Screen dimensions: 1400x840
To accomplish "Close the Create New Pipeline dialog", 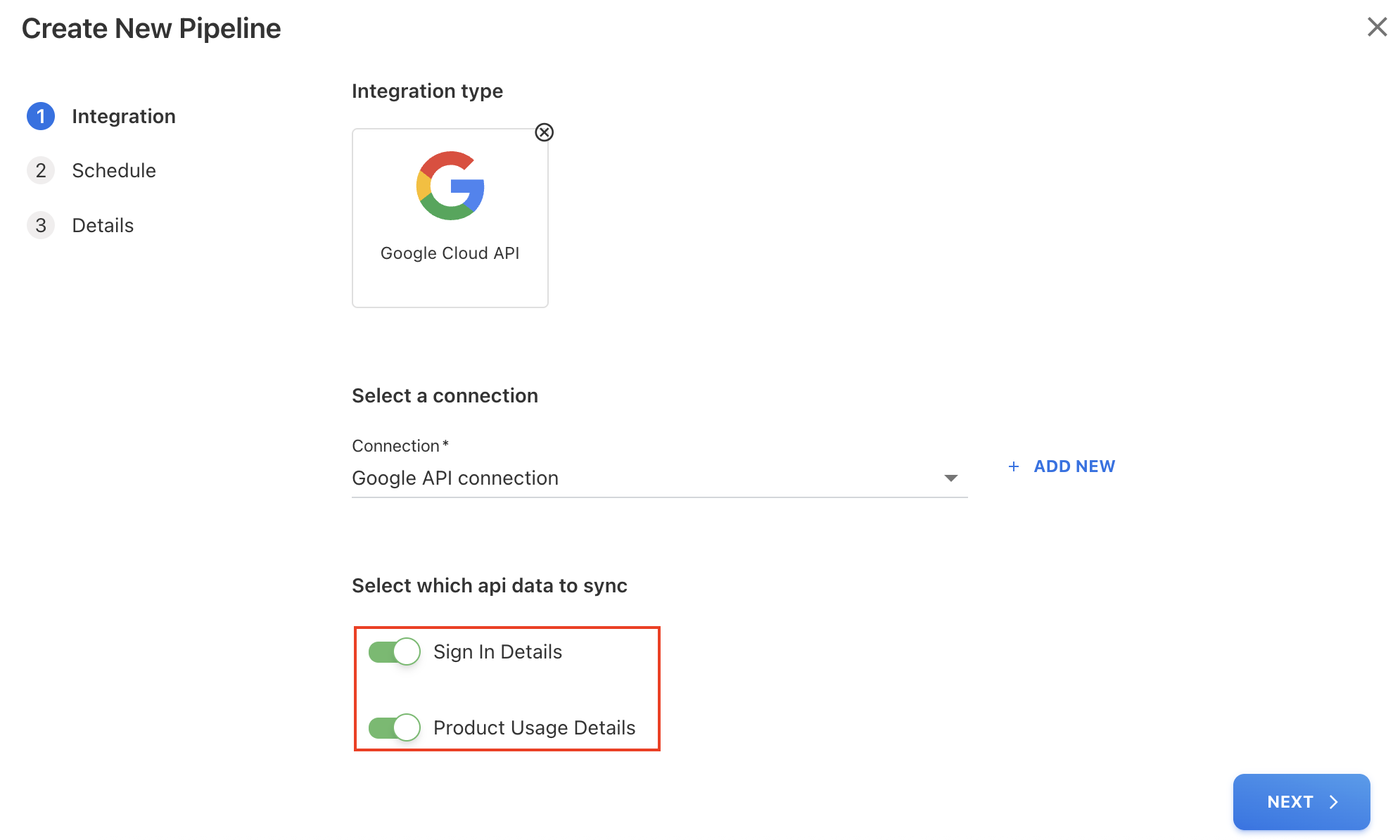I will click(1377, 27).
